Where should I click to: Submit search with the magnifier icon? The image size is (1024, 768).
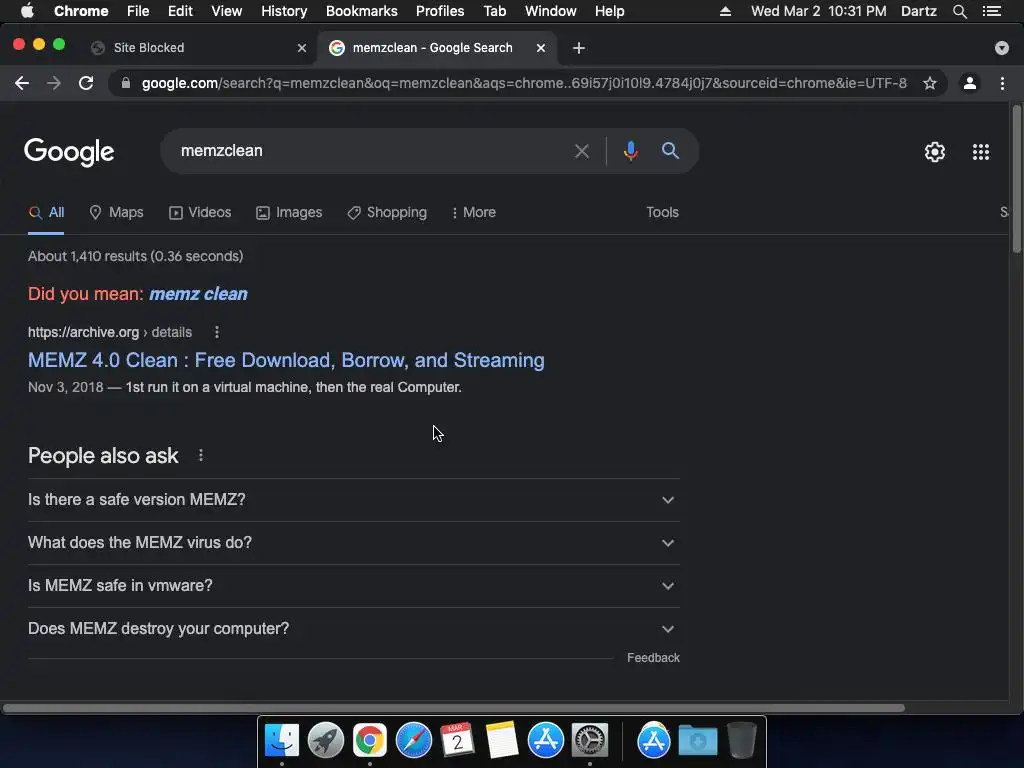(670, 151)
